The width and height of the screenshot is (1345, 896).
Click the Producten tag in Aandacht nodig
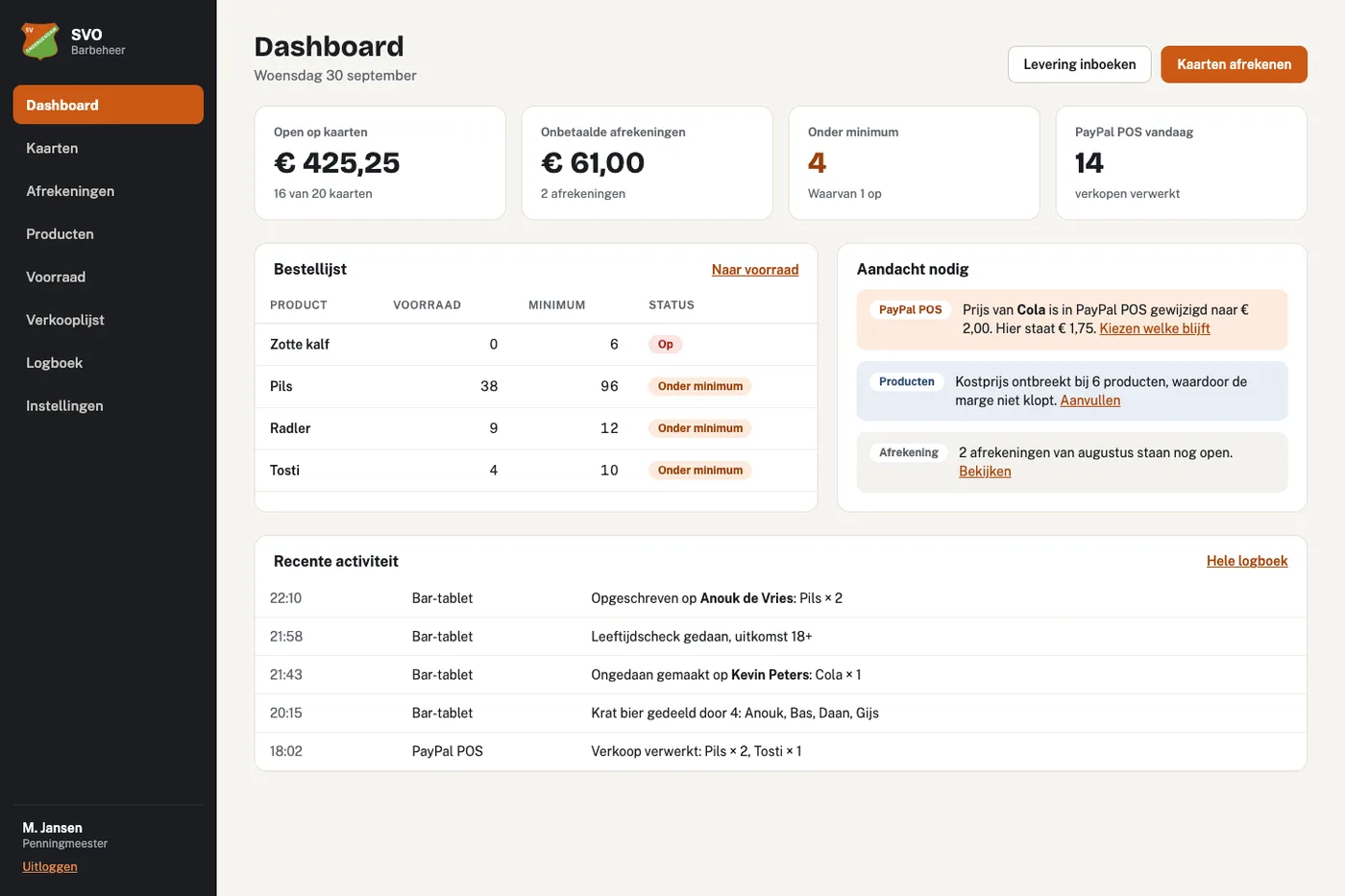click(x=907, y=381)
